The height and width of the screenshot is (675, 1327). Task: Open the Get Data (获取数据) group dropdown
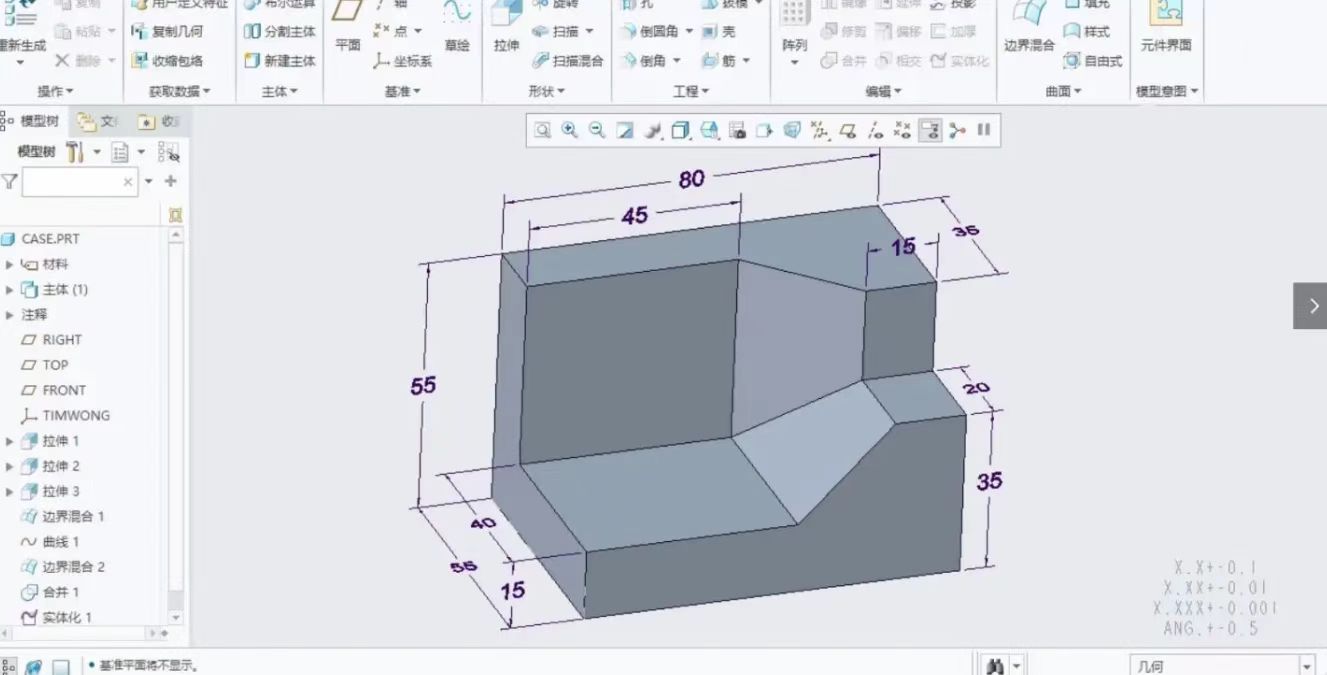180,91
